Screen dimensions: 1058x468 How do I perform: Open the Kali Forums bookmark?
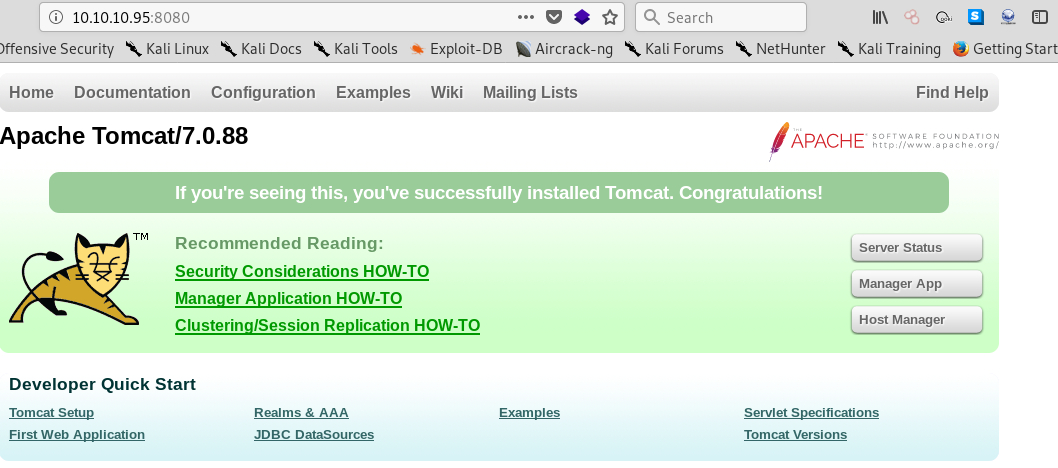coord(674,49)
